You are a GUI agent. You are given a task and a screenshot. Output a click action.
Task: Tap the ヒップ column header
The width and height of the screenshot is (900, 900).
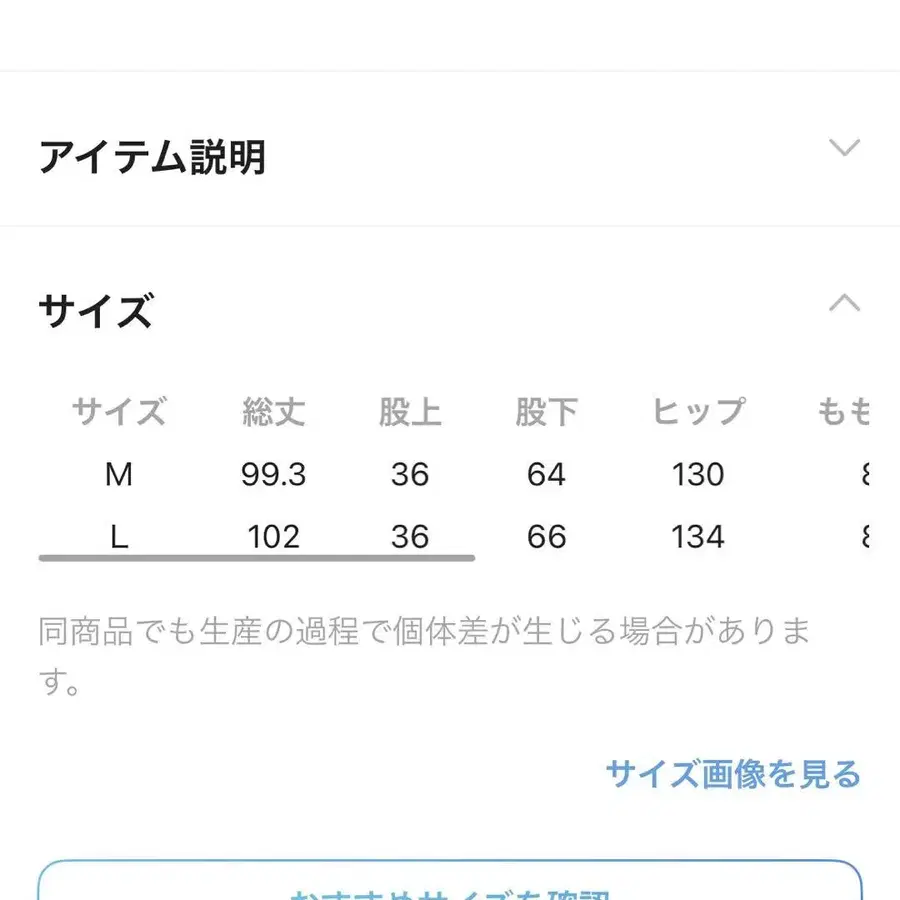[x=698, y=412]
